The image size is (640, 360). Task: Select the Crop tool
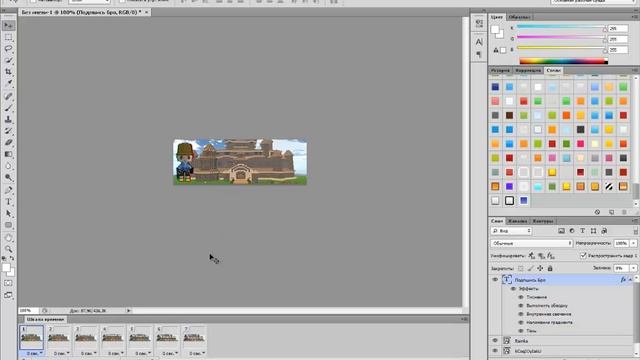click(x=8, y=72)
